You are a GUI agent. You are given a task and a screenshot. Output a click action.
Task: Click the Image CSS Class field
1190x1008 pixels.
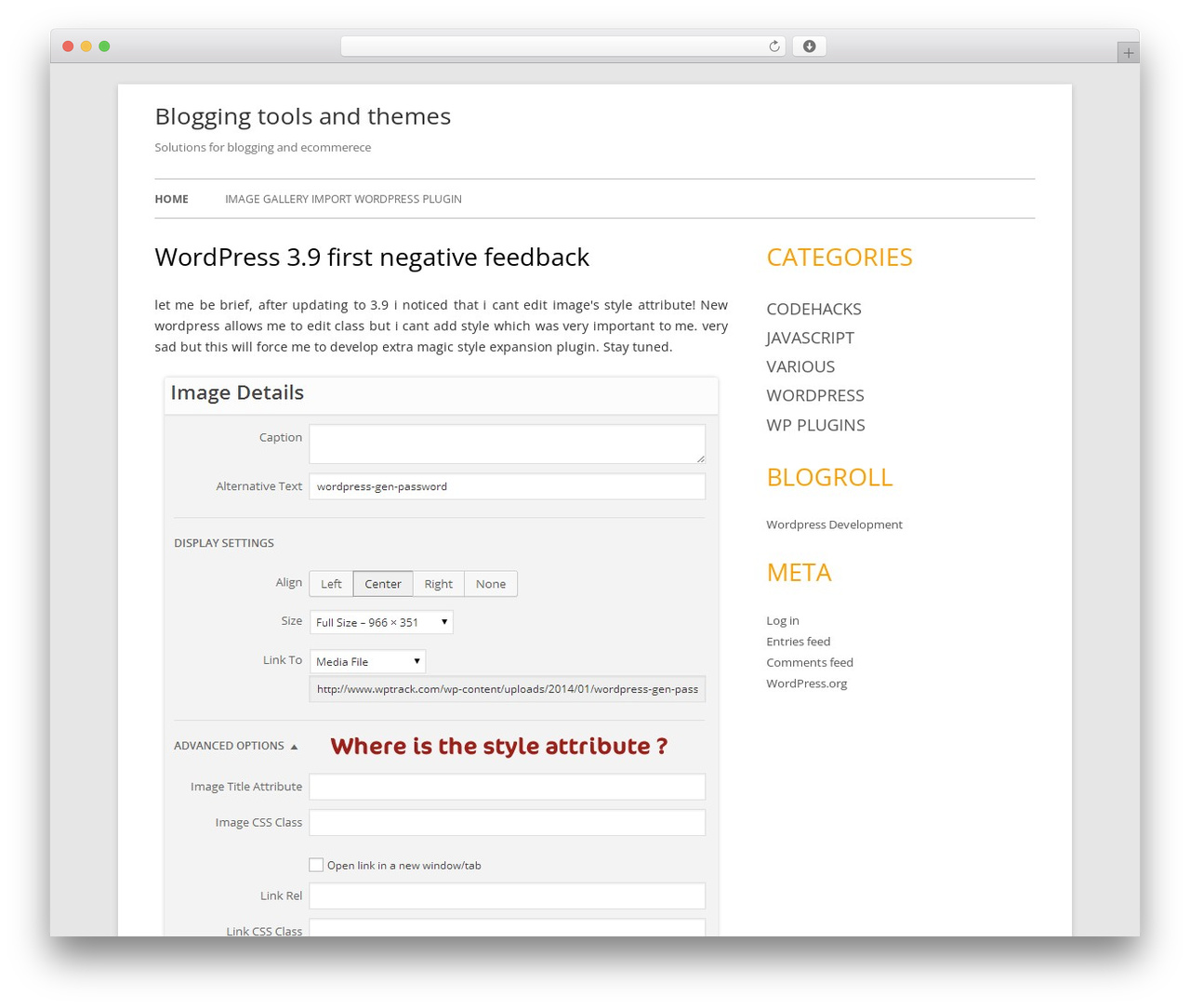point(507,823)
